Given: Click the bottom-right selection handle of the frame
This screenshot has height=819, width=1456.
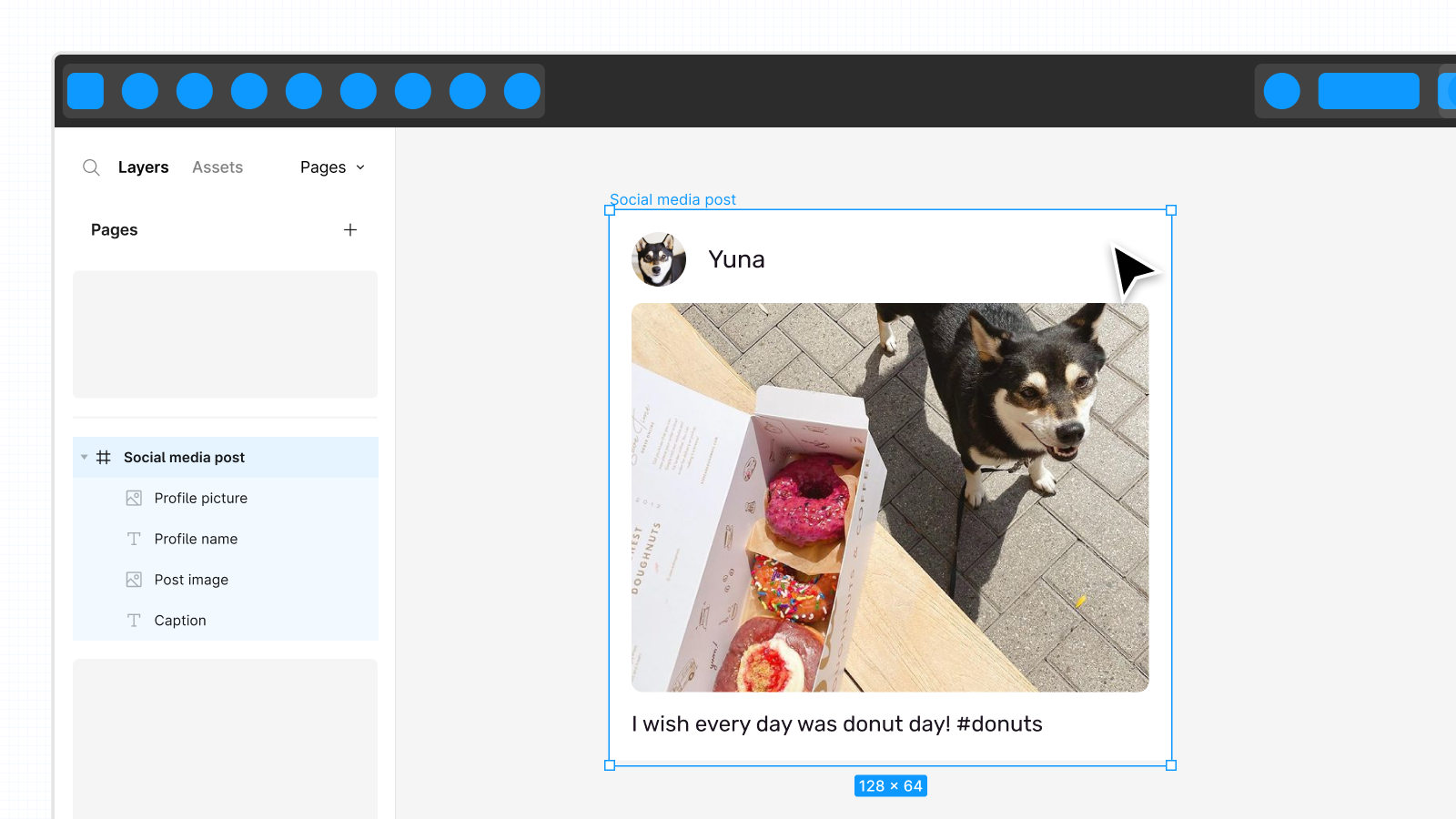Looking at the screenshot, I should 1171,765.
